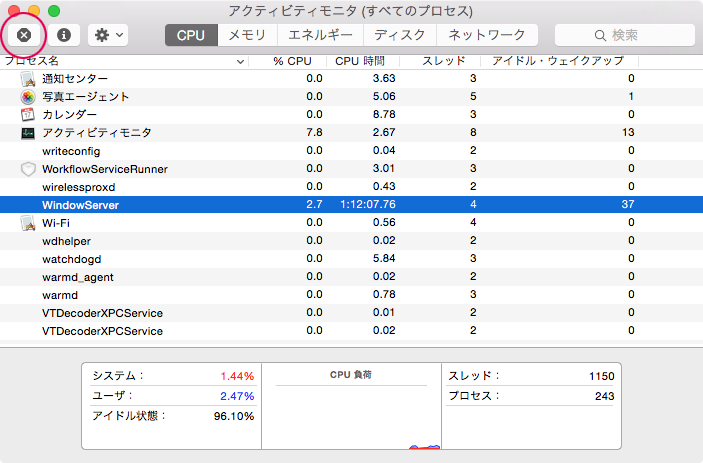Click the アイドル状態 96.10% value
Viewport: 703px width, 463px height.
click(x=234, y=416)
